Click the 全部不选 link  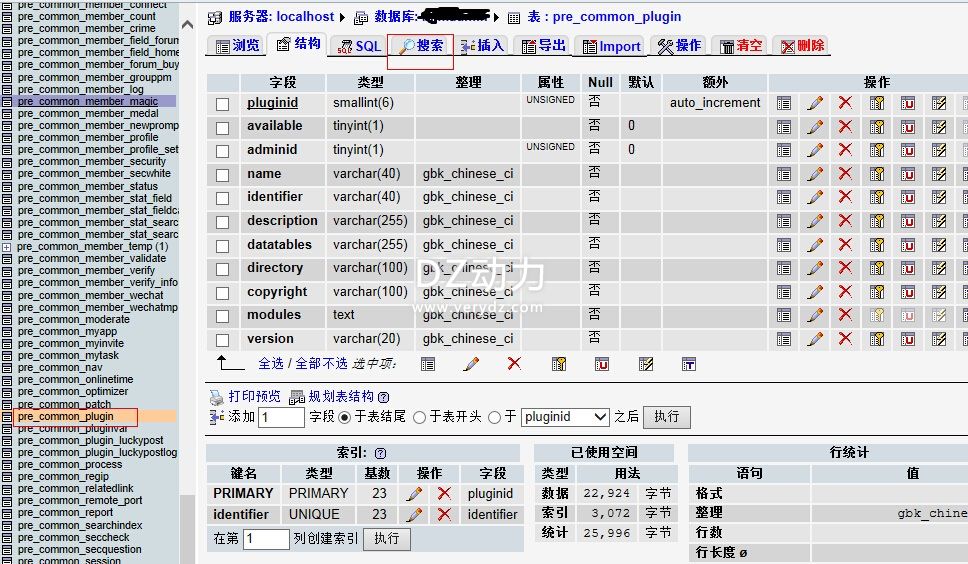point(322,363)
